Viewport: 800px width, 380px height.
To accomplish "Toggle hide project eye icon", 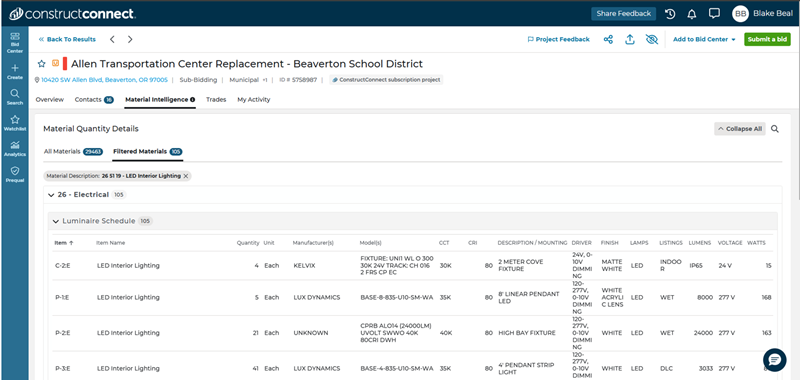I will click(652, 39).
